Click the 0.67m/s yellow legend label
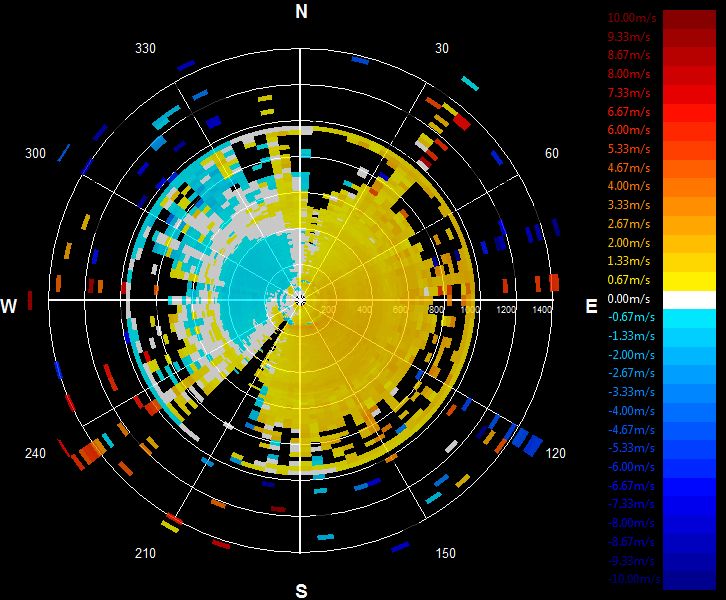Image resolution: width=726 pixels, height=600 pixels. click(x=629, y=280)
